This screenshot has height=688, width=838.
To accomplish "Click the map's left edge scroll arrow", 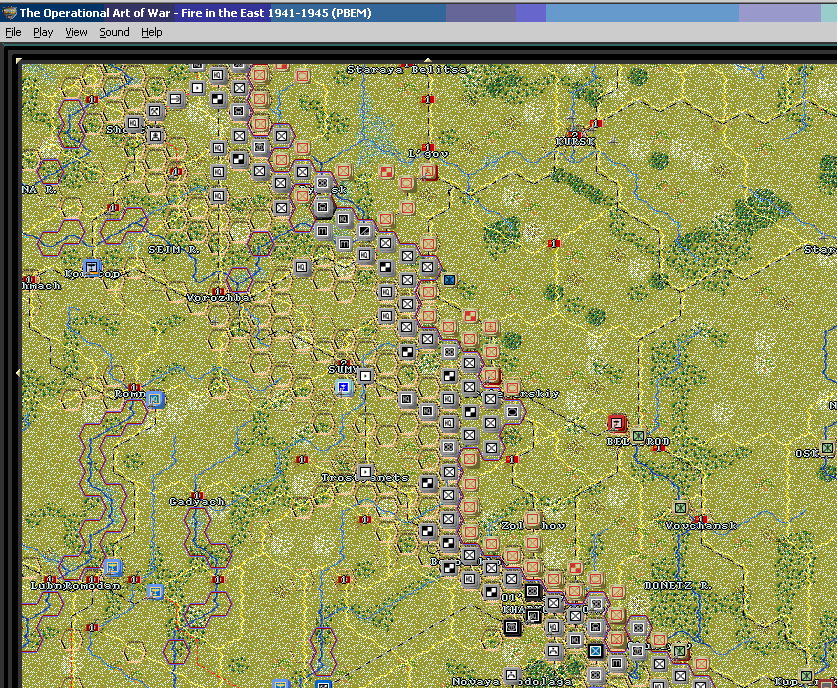I will coord(19,373).
